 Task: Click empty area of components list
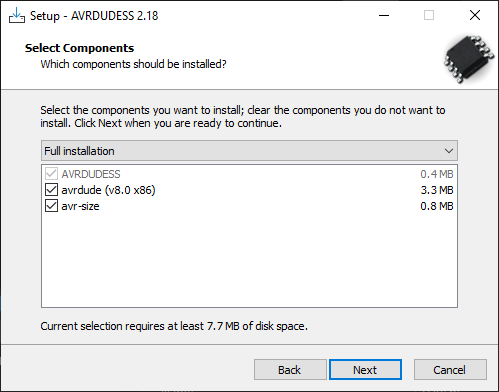pyautogui.click(x=249, y=260)
